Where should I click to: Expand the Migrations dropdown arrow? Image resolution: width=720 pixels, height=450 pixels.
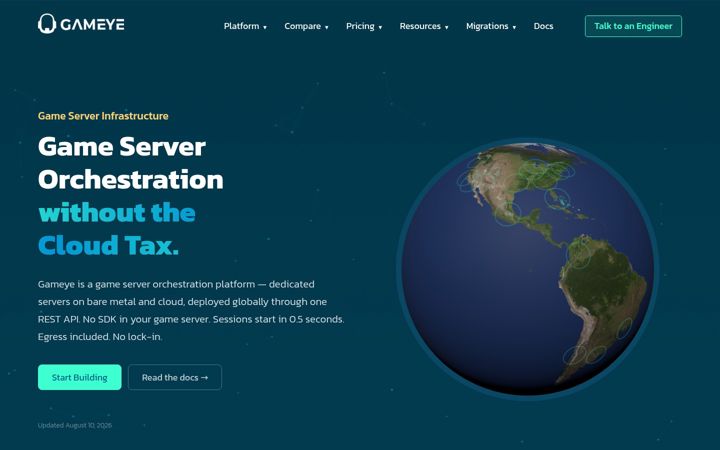(x=514, y=28)
